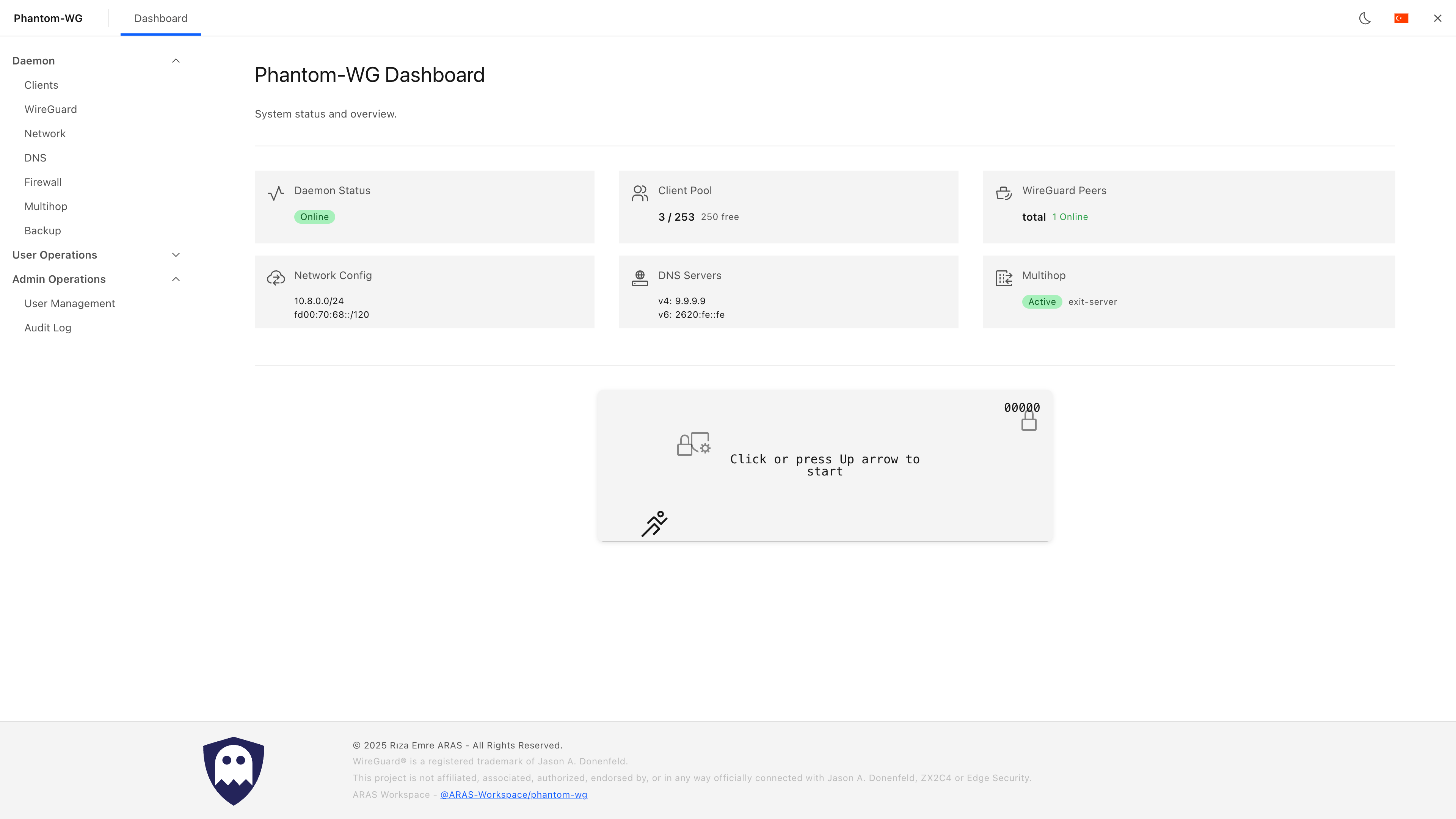Click the Phantom ghost shield logo
This screenshot has width=1456, height=819.
point(234,771)
